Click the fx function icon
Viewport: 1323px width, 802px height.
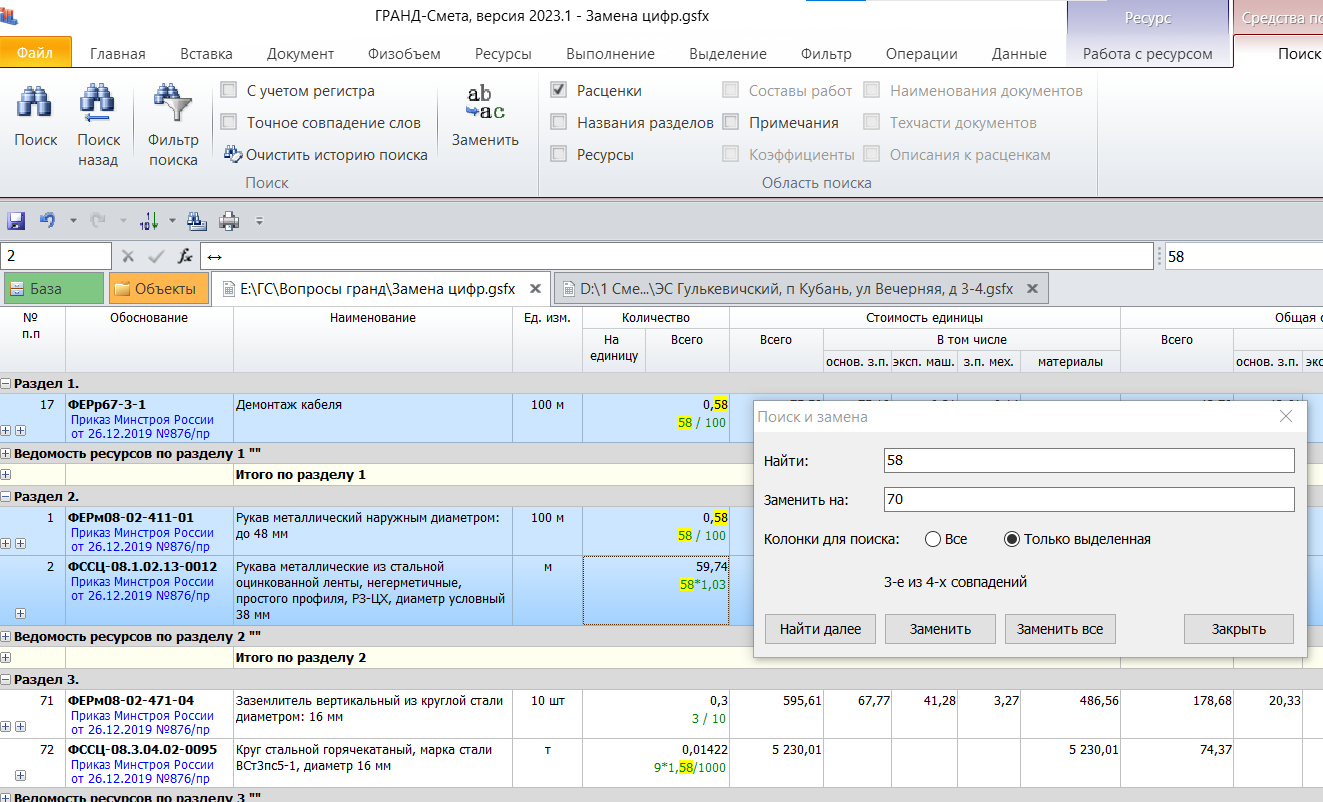coord(185,256)
